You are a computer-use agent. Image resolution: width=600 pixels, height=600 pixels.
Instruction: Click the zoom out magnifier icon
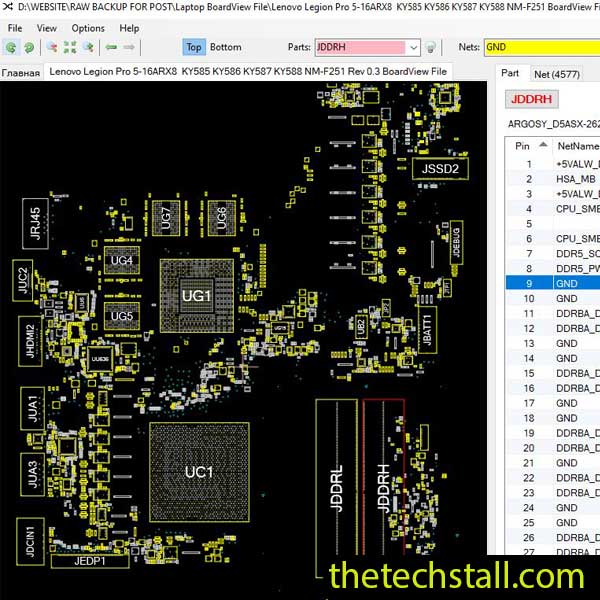click(52, 47)
